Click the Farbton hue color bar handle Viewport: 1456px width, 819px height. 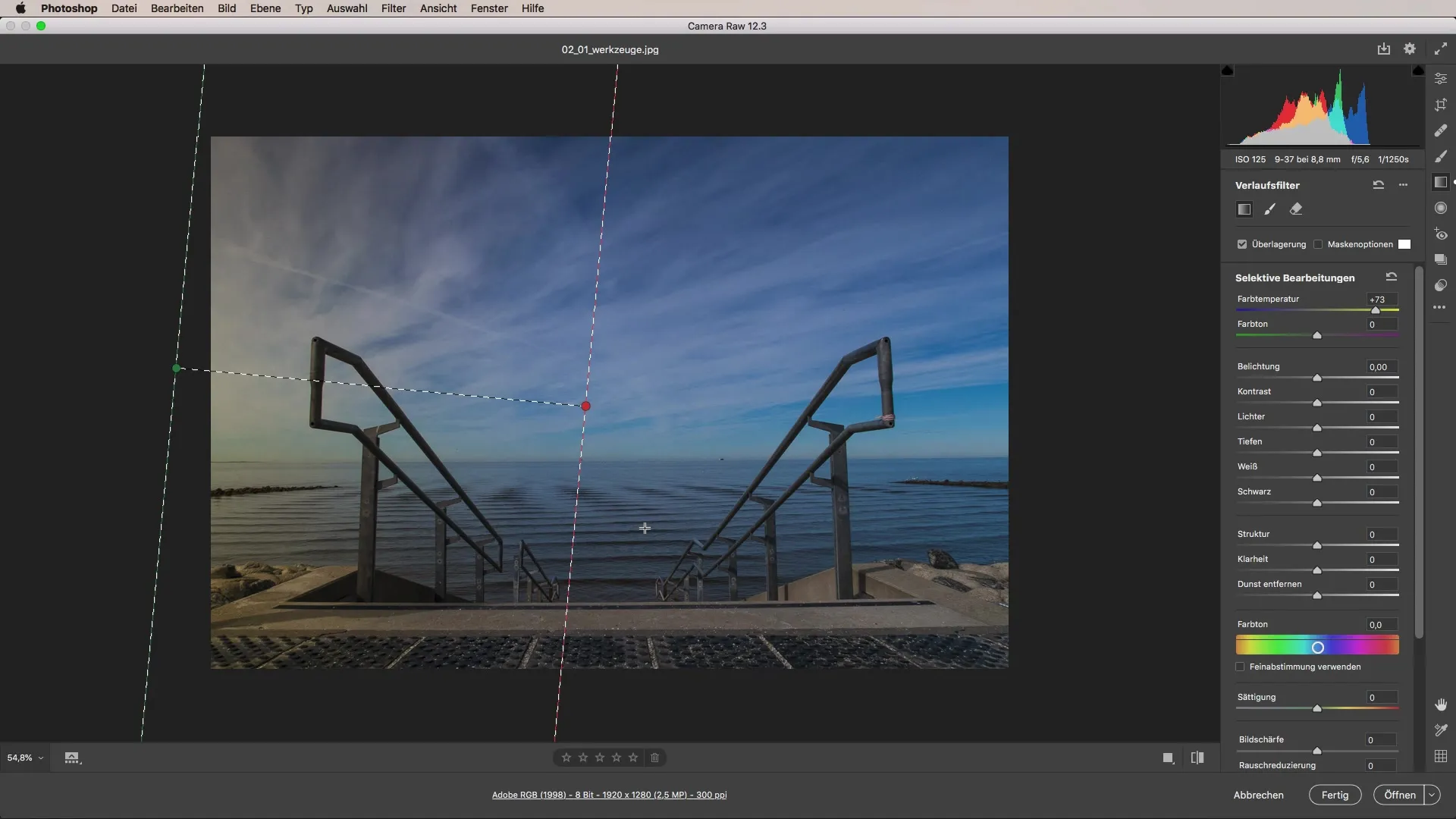click(x=1318, y=647)
